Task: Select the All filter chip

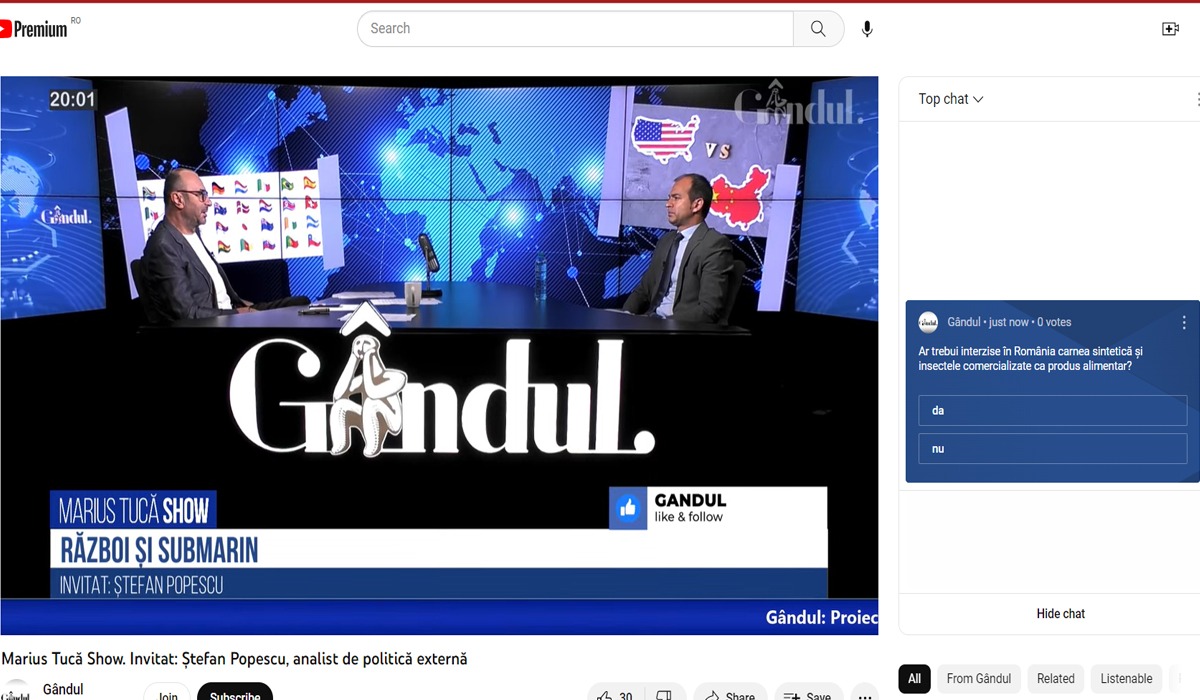Action: click(914, 678)
